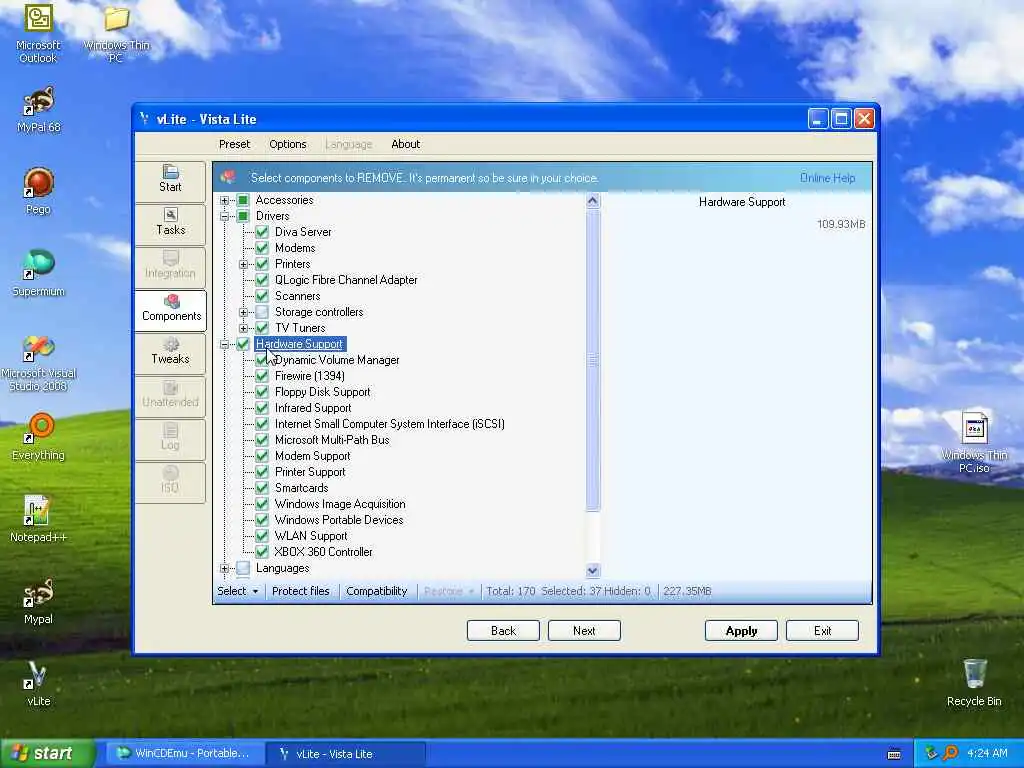Expand the Accessories tree node
This screenshot has height=768, width=1024.
(224, 200)
